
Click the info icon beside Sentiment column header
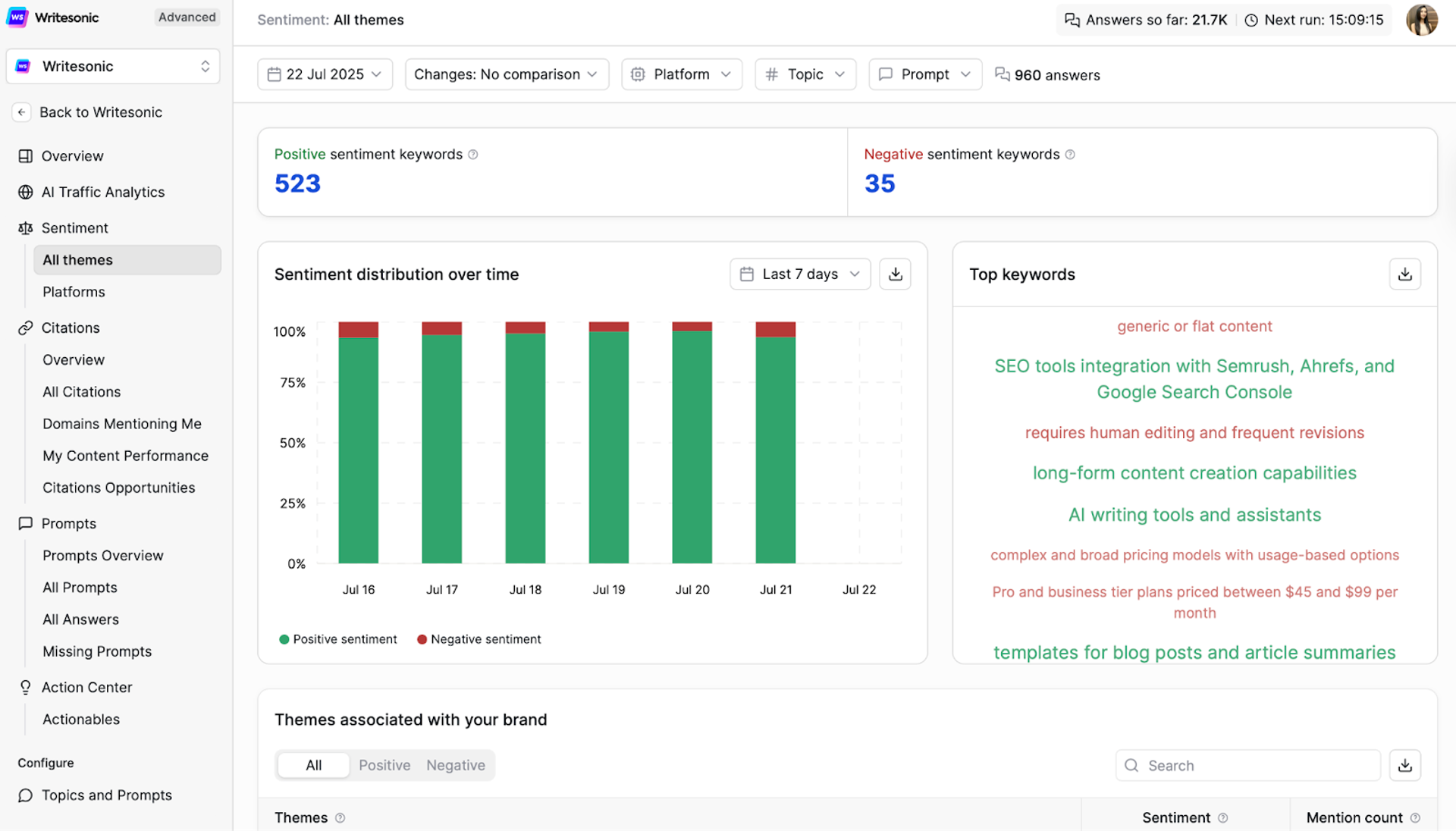click(x=1222, y=818)
